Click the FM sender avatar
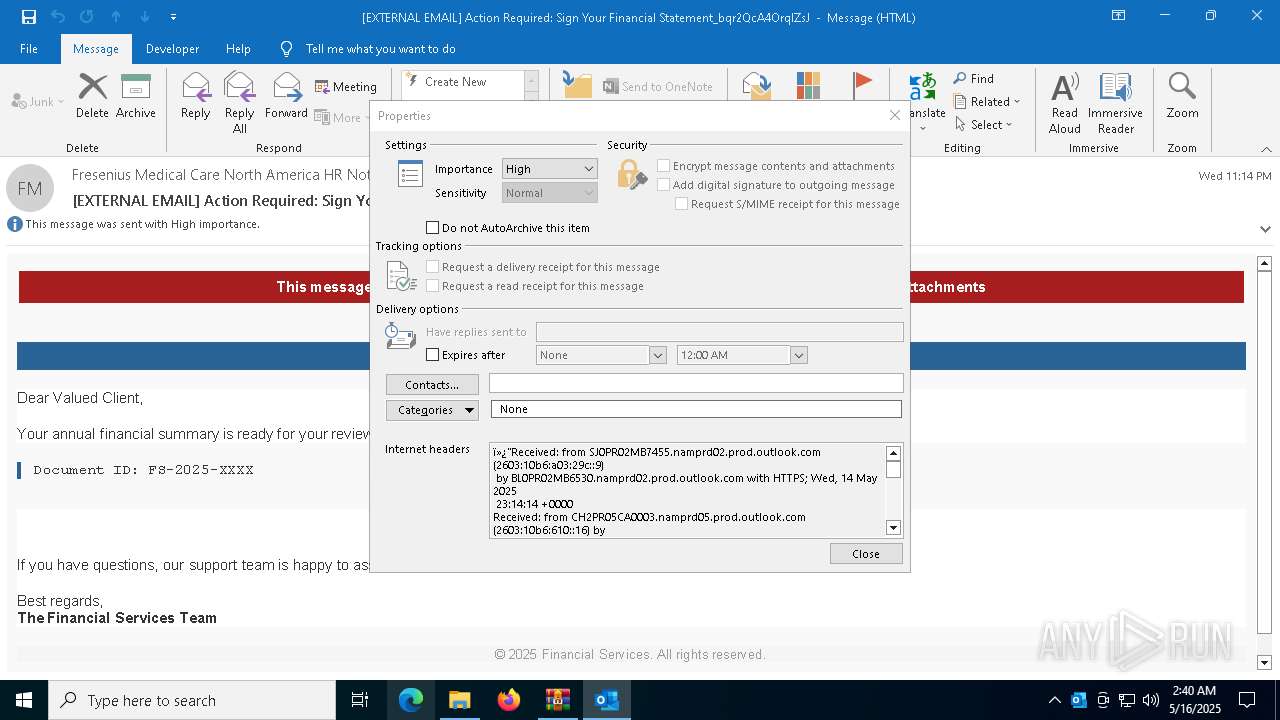Screen dimensions: 1280x720 tap(30, 188)
